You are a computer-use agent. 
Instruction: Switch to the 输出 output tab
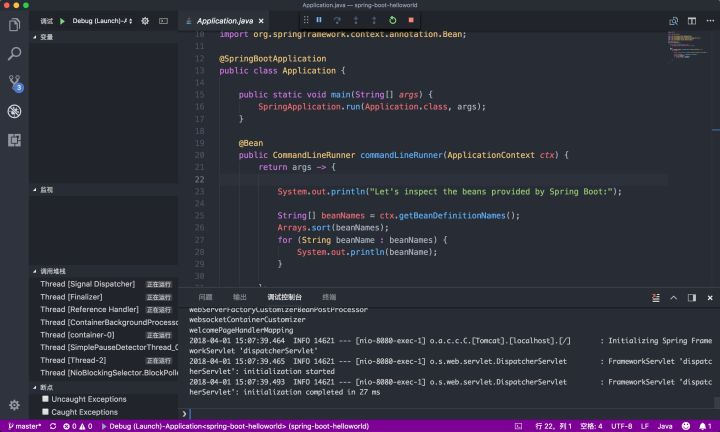240,297
